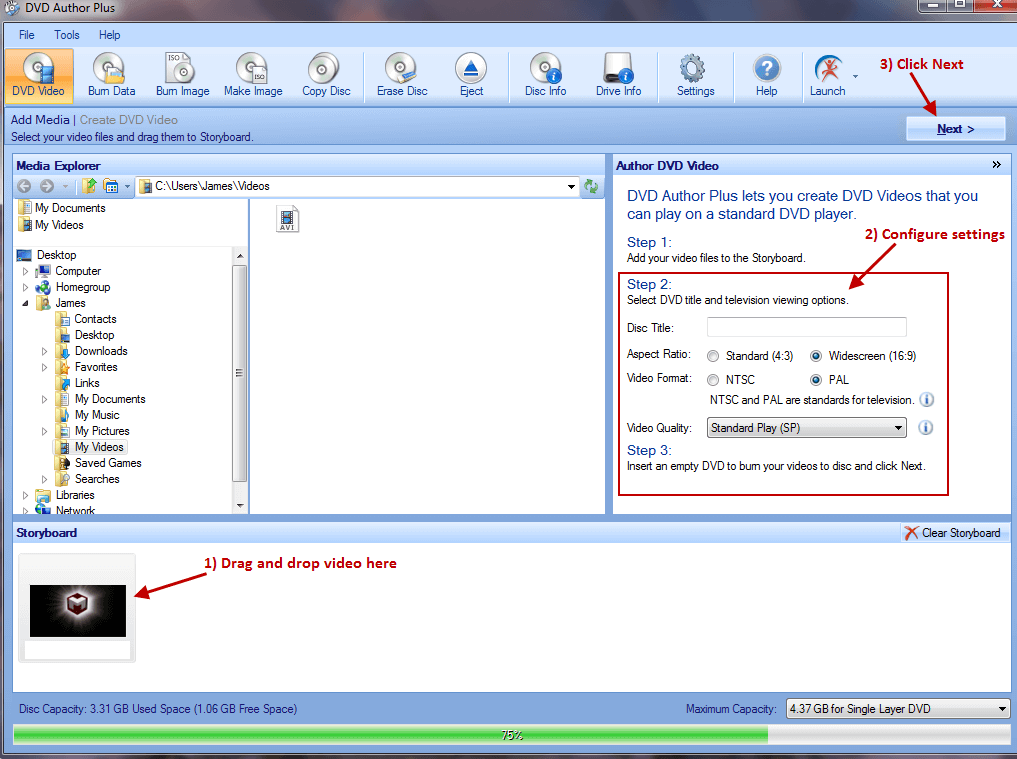This screenshot has width=1017, height=759.
Task: Open the Burn Data tool
Action: (x=111, y=75)
